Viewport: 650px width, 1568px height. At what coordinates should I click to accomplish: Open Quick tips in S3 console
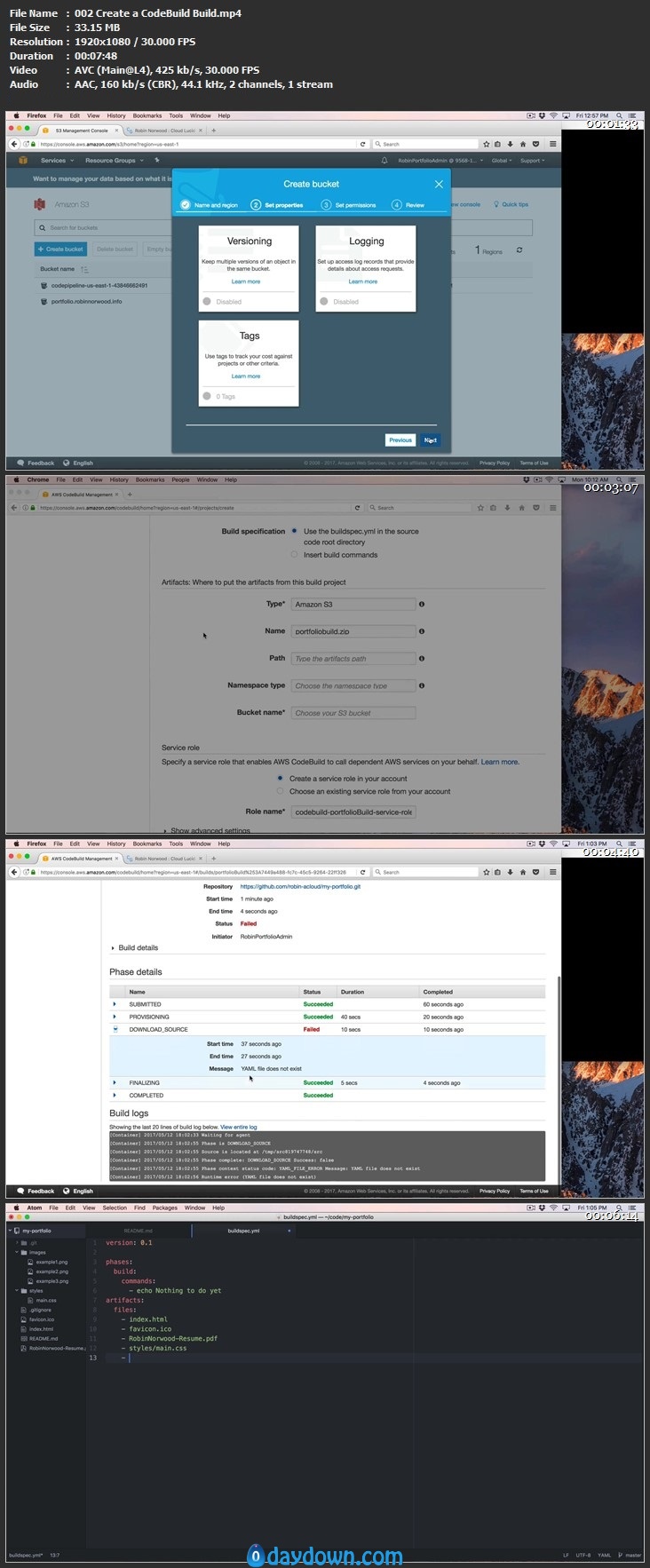click(511, 204)
